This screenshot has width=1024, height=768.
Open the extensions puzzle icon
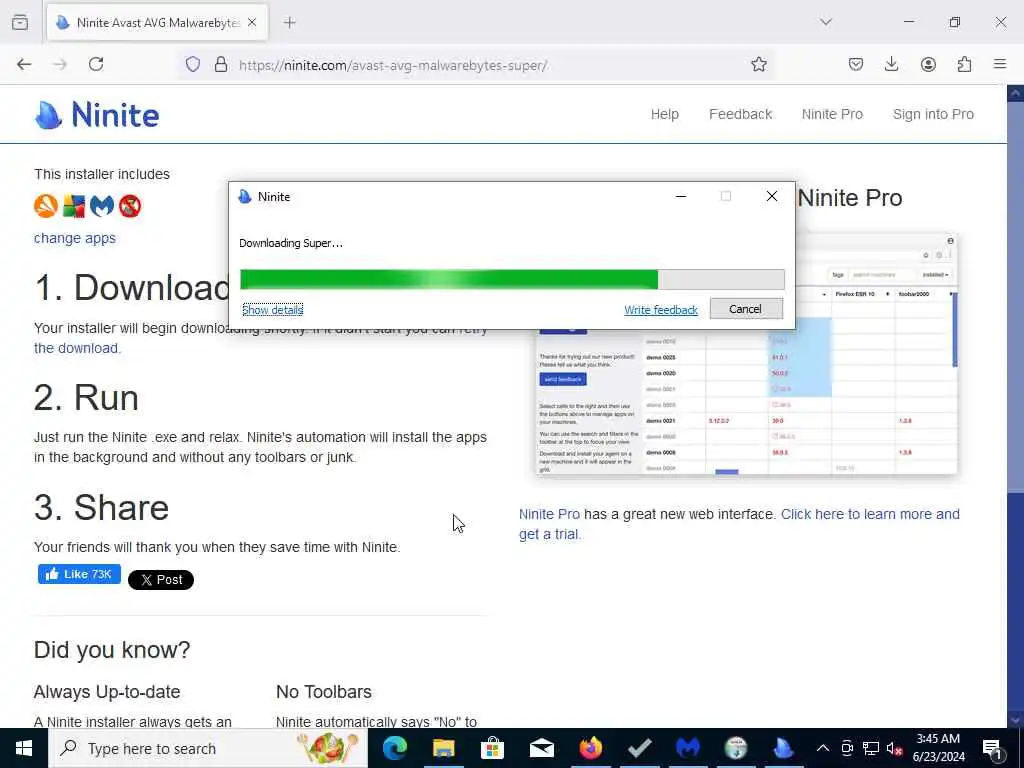click(964, 64)
